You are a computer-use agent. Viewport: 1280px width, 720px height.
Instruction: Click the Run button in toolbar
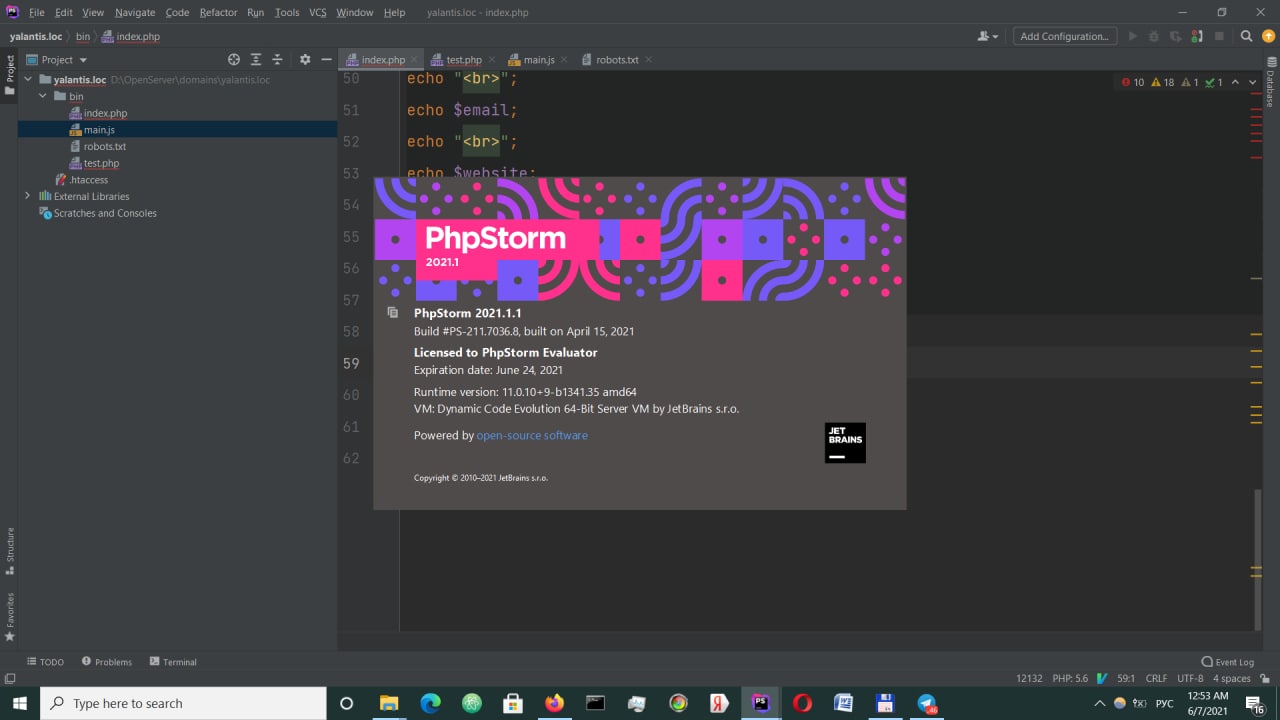(x=1132, y=36)
